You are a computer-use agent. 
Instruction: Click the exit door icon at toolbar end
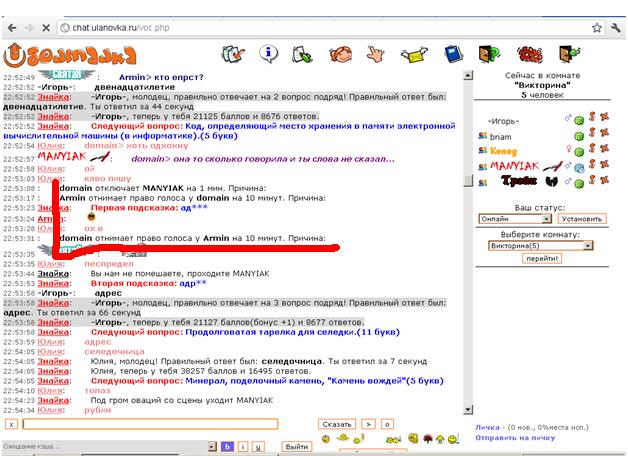(x=569, y=53)
